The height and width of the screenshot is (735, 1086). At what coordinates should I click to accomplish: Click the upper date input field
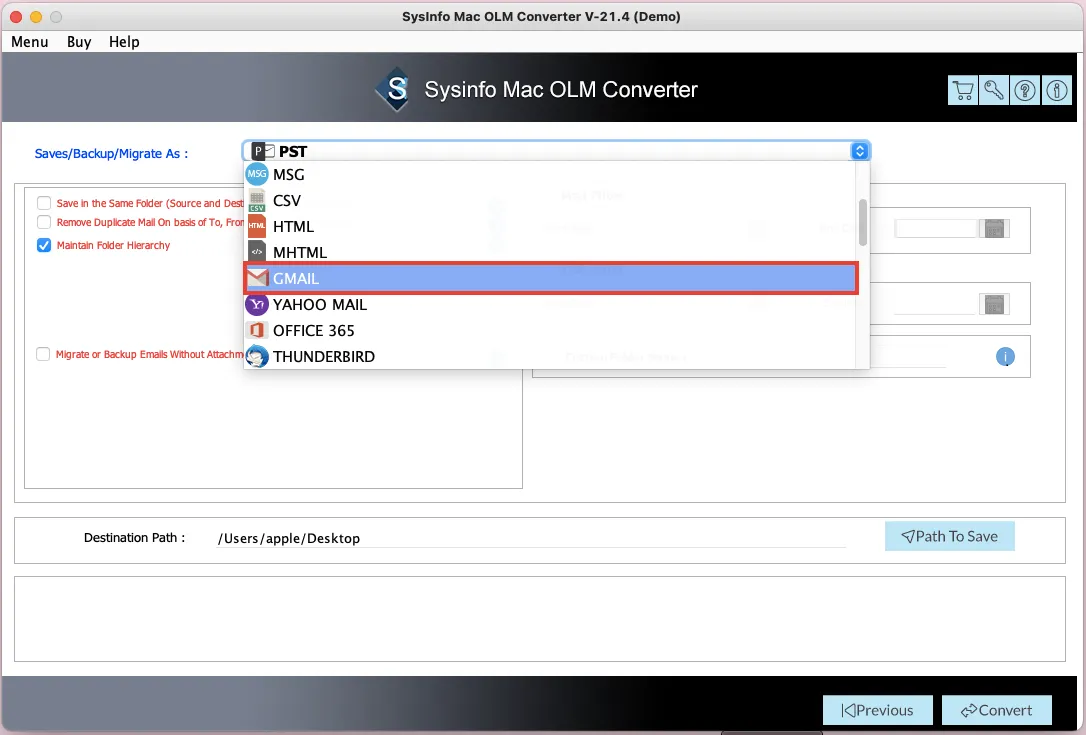tap(935, 229)
